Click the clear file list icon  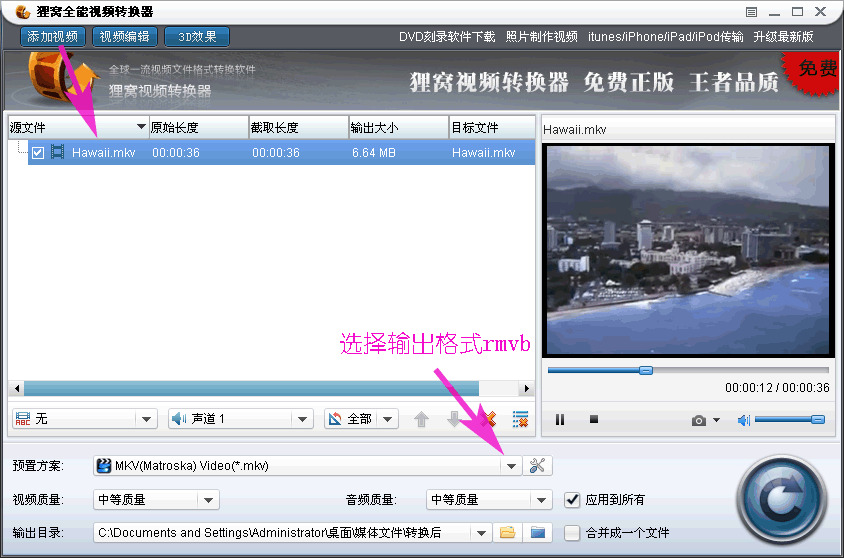click(521, 419)
